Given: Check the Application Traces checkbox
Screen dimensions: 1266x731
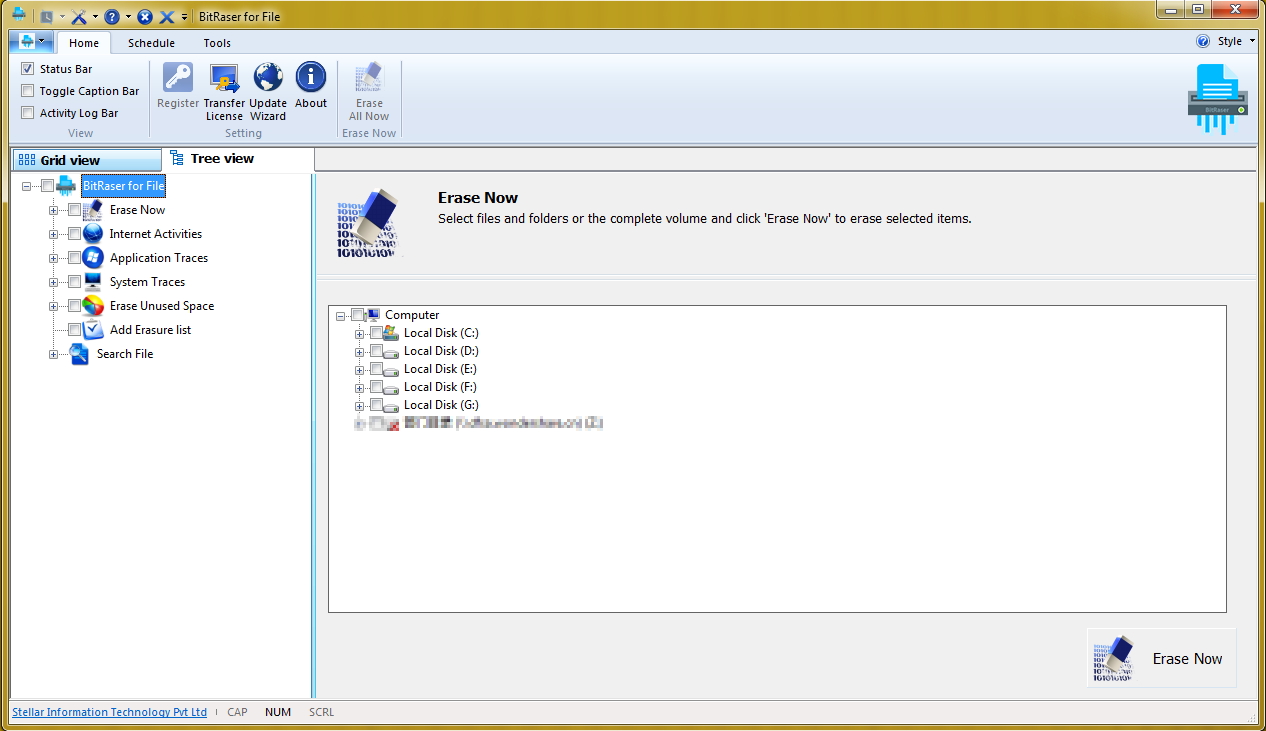Looking at the screenshot, I should point(74,258).
